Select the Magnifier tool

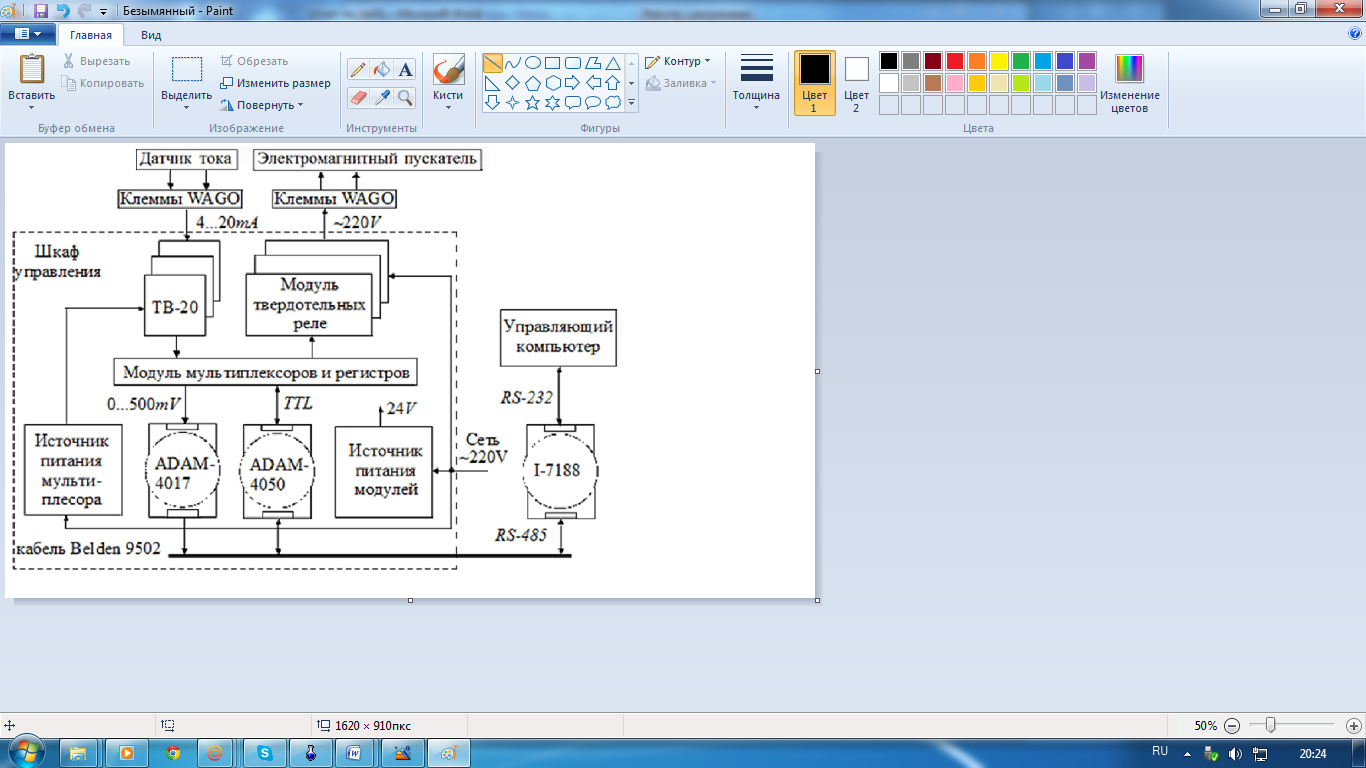coord(405,97)
